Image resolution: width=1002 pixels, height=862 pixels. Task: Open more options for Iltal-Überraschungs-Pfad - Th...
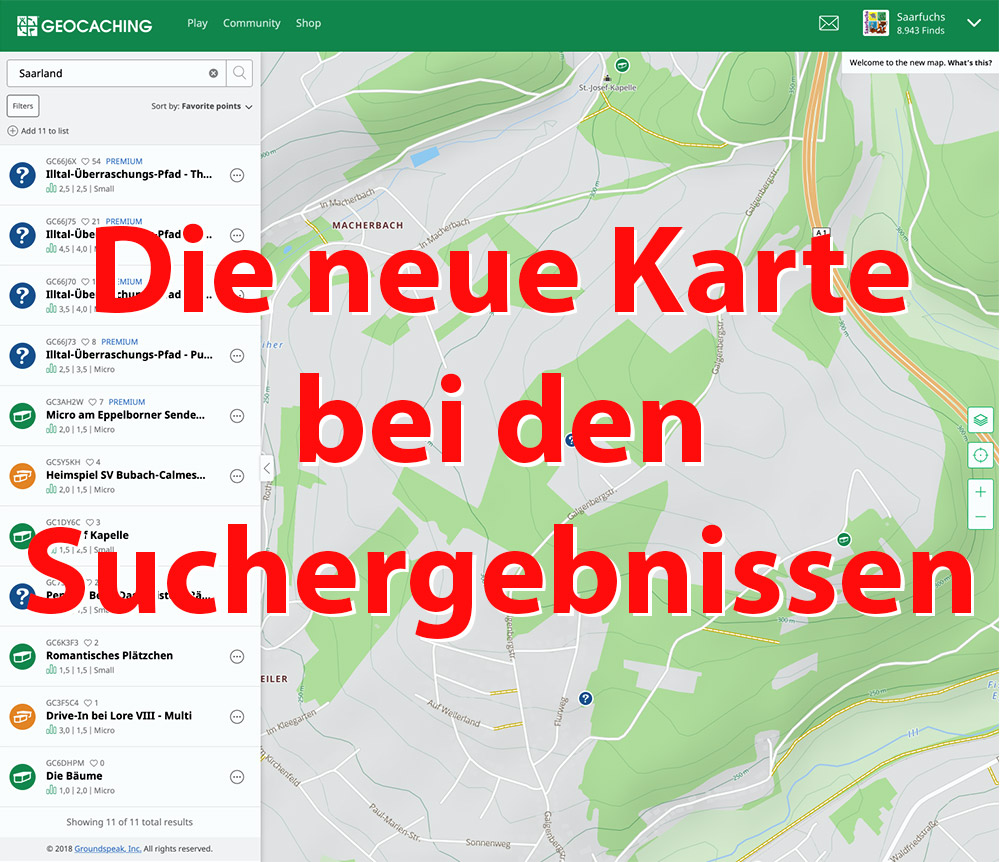(237, 175)
